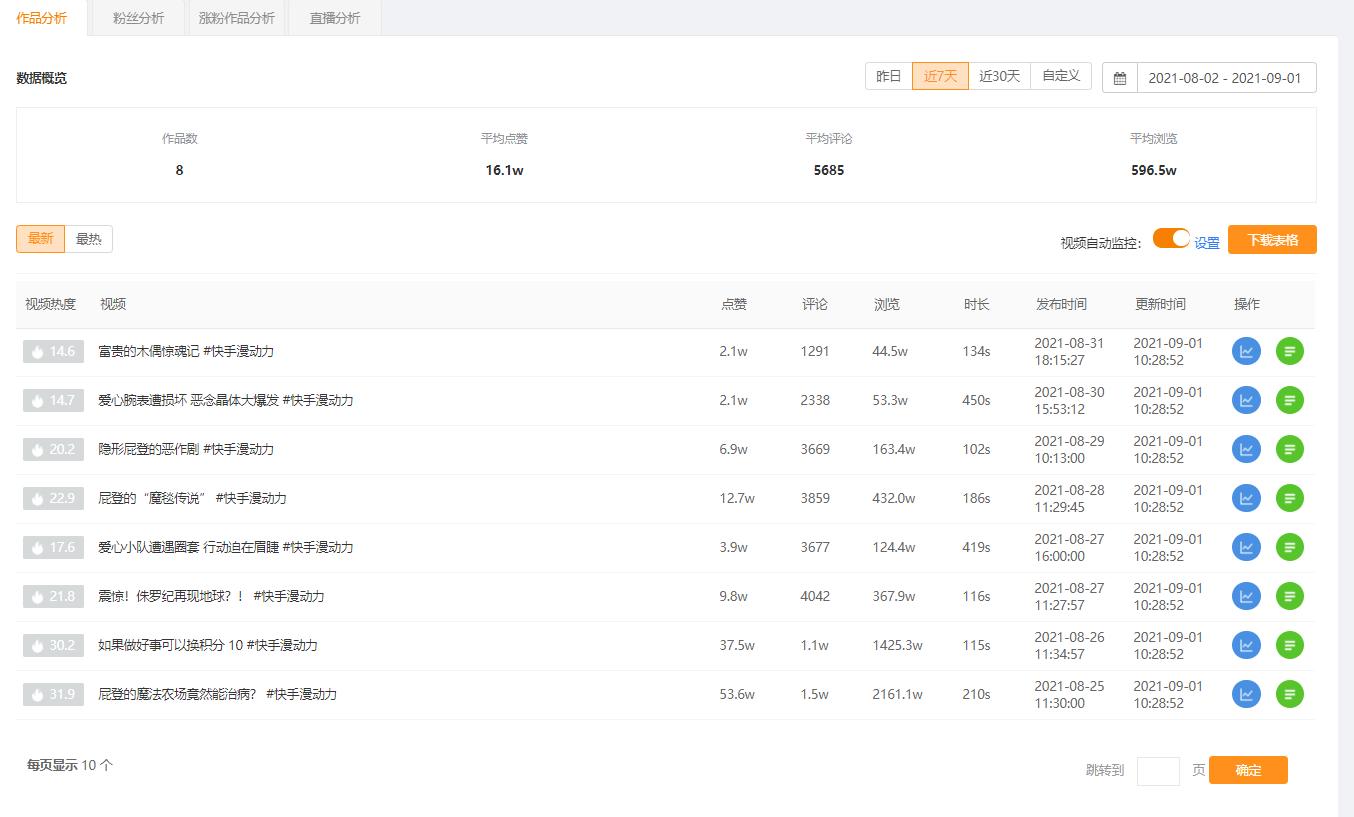Click green list icon for 屁登的魔法农场 video

click(x=1290, y=694)
